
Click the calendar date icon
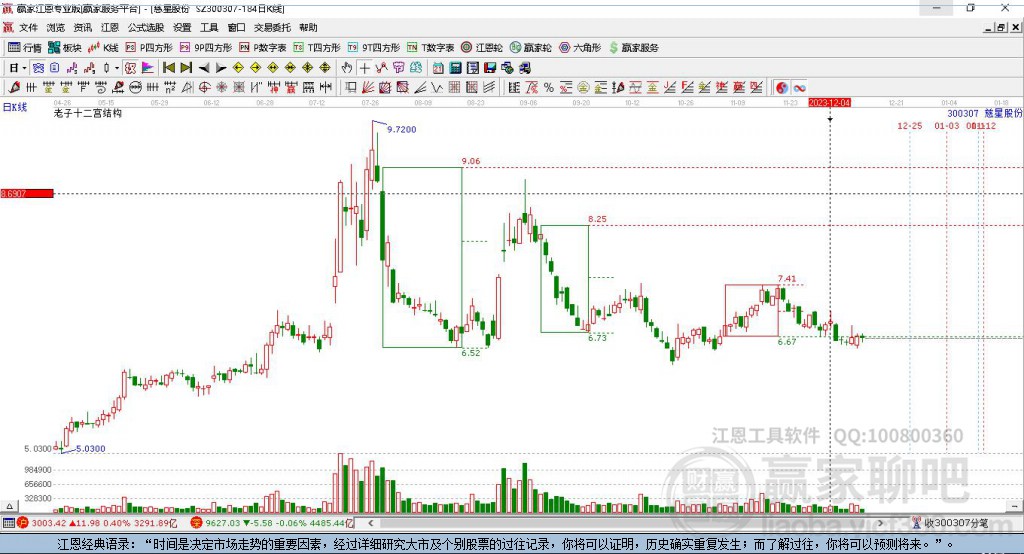[x=438, y=68]
